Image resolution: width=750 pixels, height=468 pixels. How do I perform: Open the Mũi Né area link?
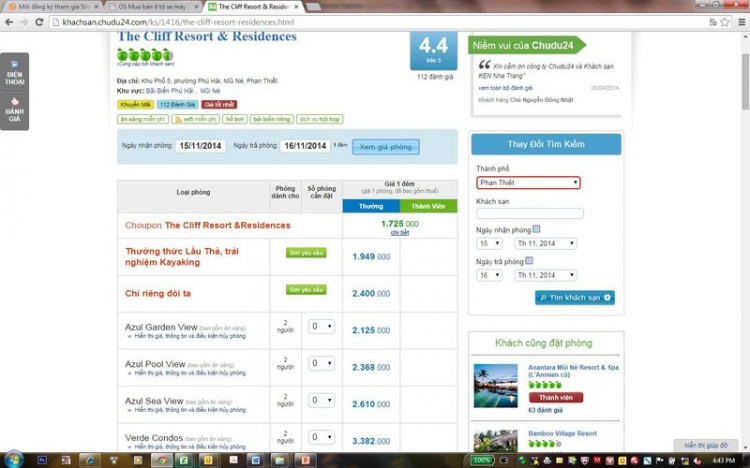coord(210,91)
